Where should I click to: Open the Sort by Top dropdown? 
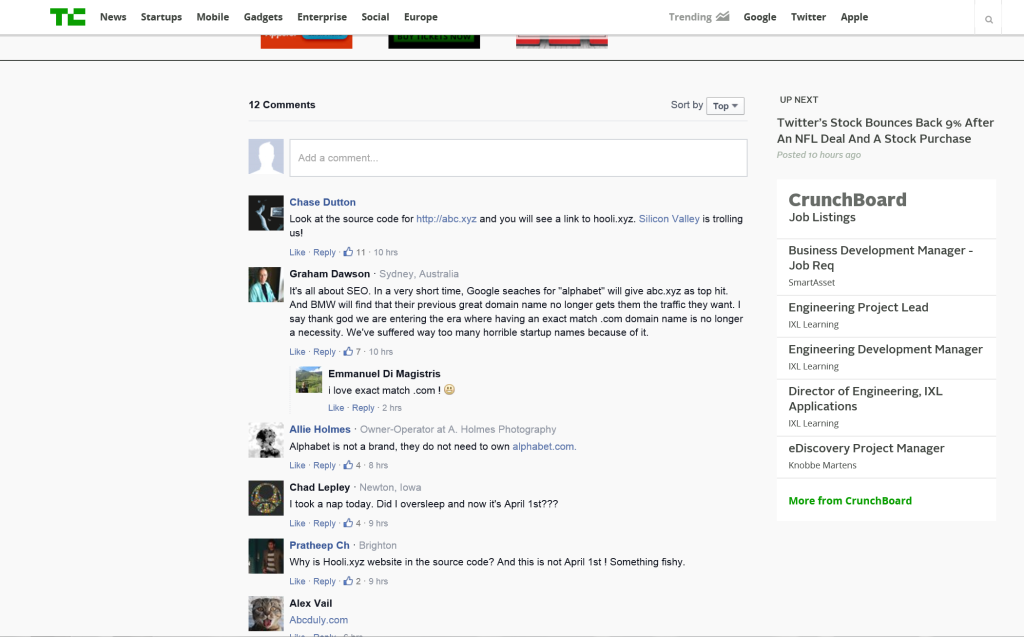[x=726, y=106]
